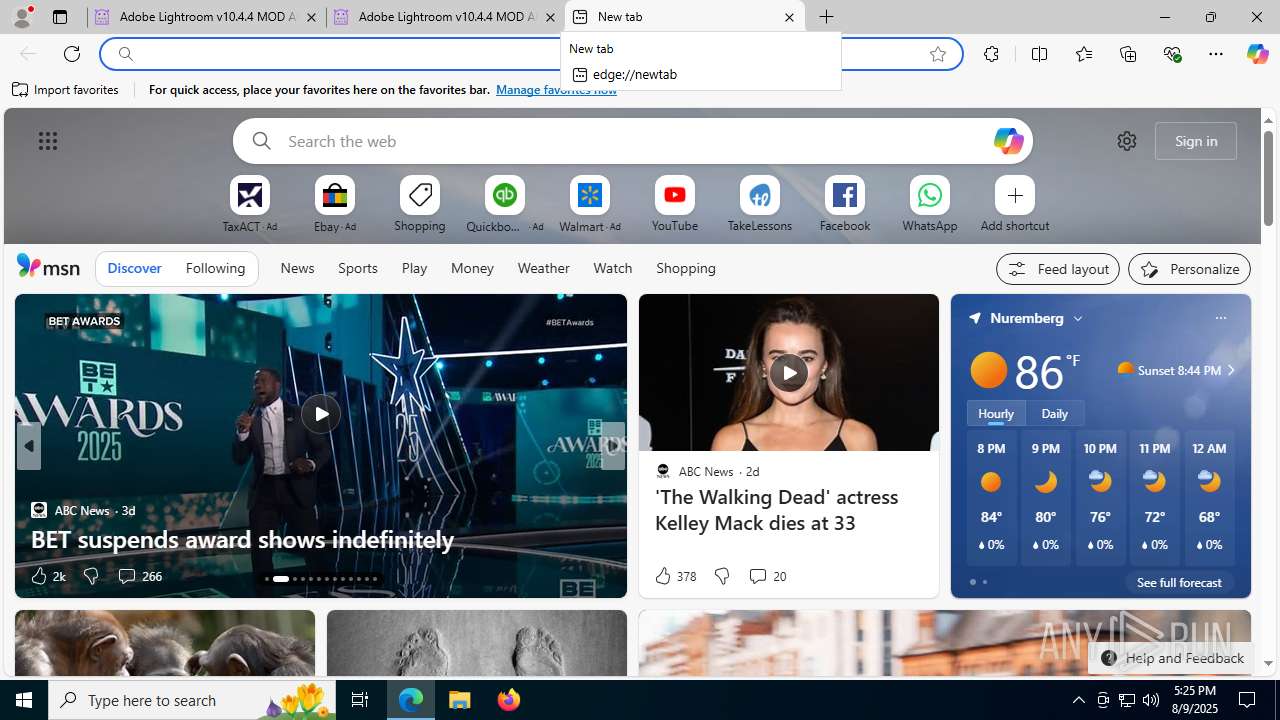Open page settings gear icon

[1127, 141]
